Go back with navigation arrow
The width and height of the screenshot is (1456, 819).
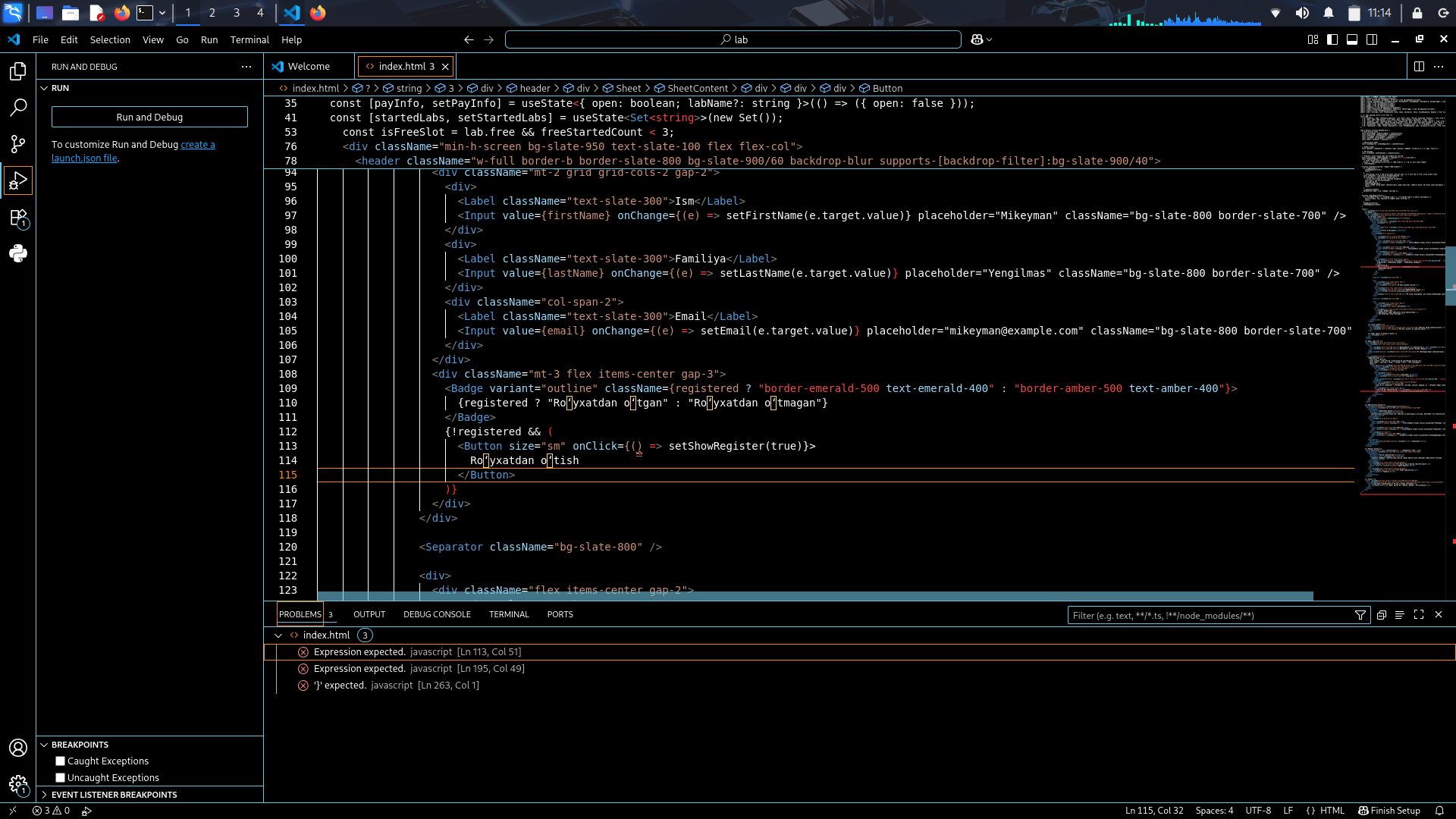[x=469, y=39]
